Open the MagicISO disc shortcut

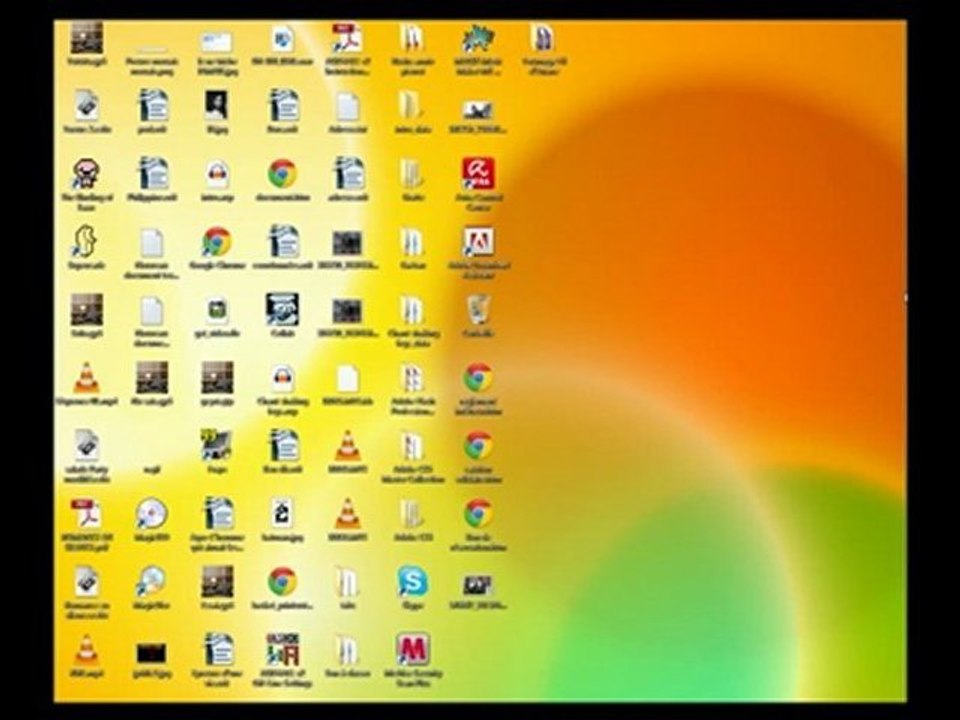tap(151, 514)
